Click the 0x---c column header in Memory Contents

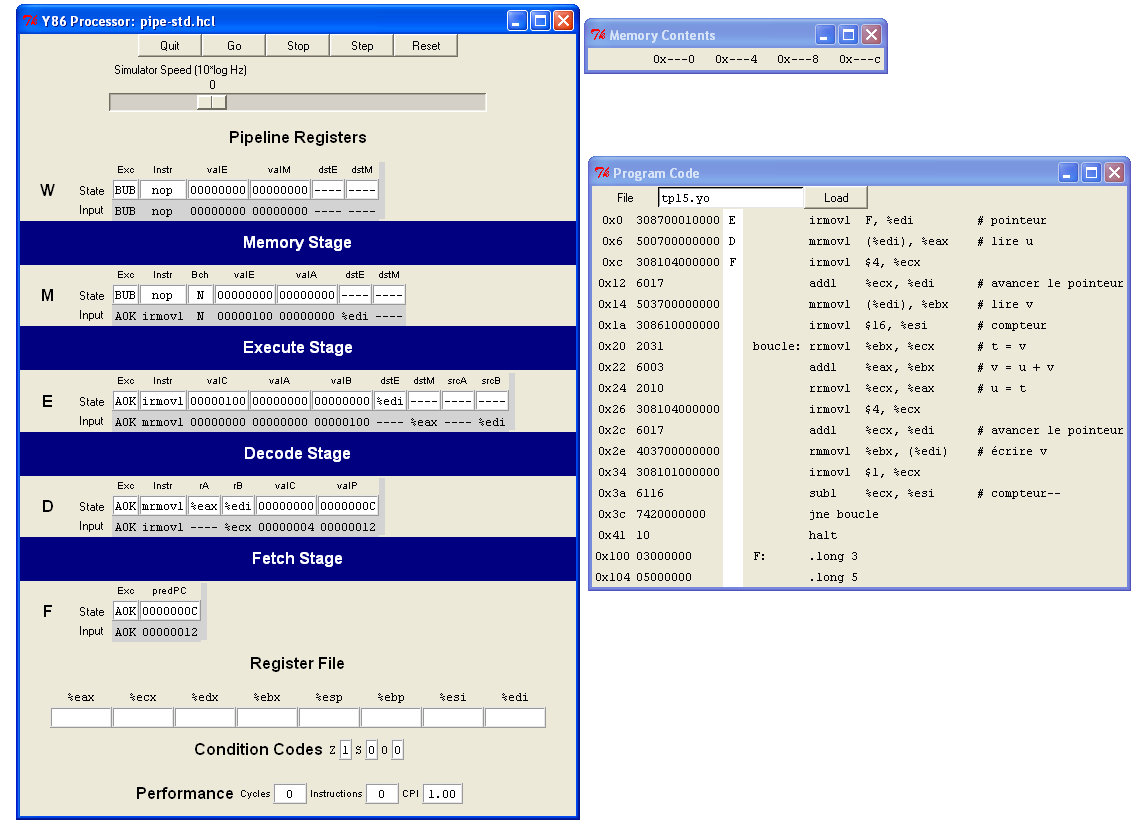click(x=859, y=59)
